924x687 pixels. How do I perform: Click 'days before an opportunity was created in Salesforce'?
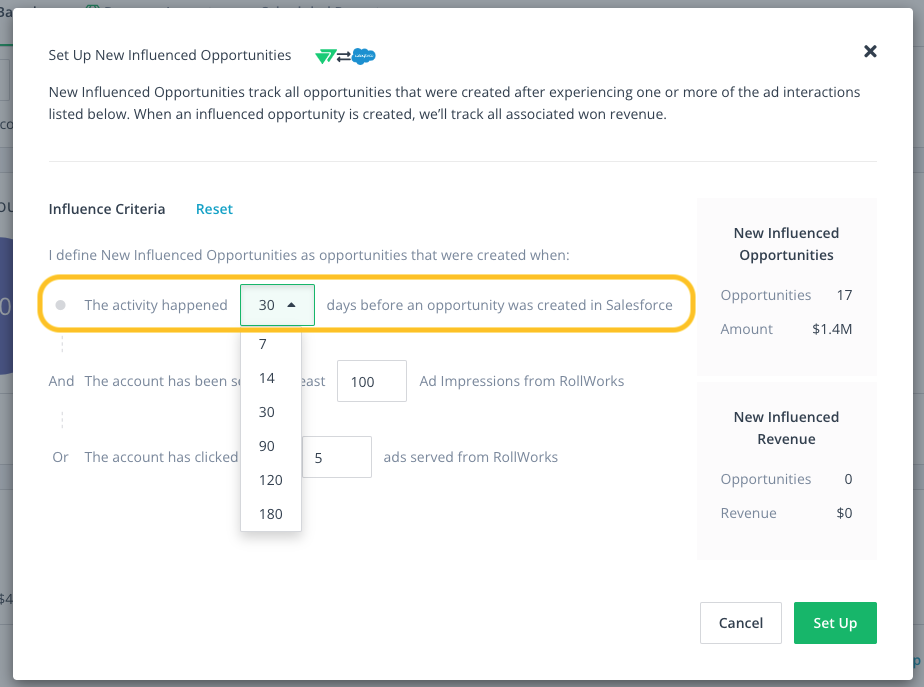(499, 305)
